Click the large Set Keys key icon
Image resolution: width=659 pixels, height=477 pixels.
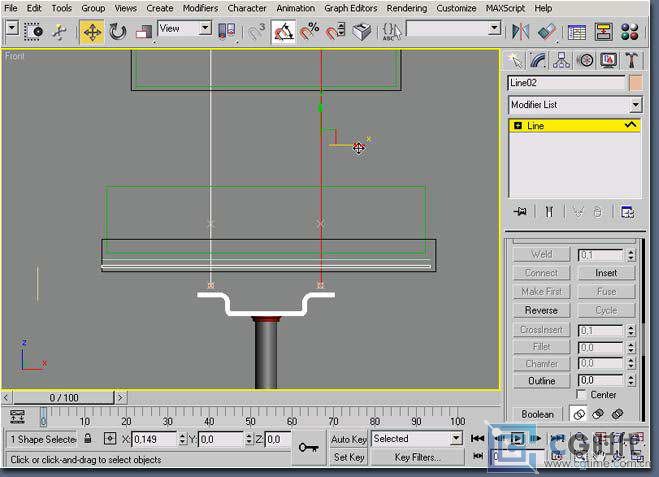click(x=308, y=448)
